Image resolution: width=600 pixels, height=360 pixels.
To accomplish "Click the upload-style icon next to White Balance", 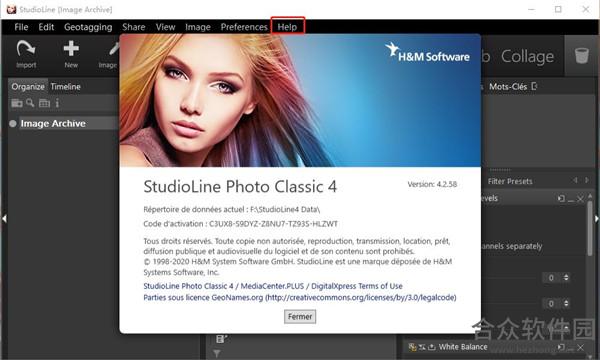I will click(432, 347).
